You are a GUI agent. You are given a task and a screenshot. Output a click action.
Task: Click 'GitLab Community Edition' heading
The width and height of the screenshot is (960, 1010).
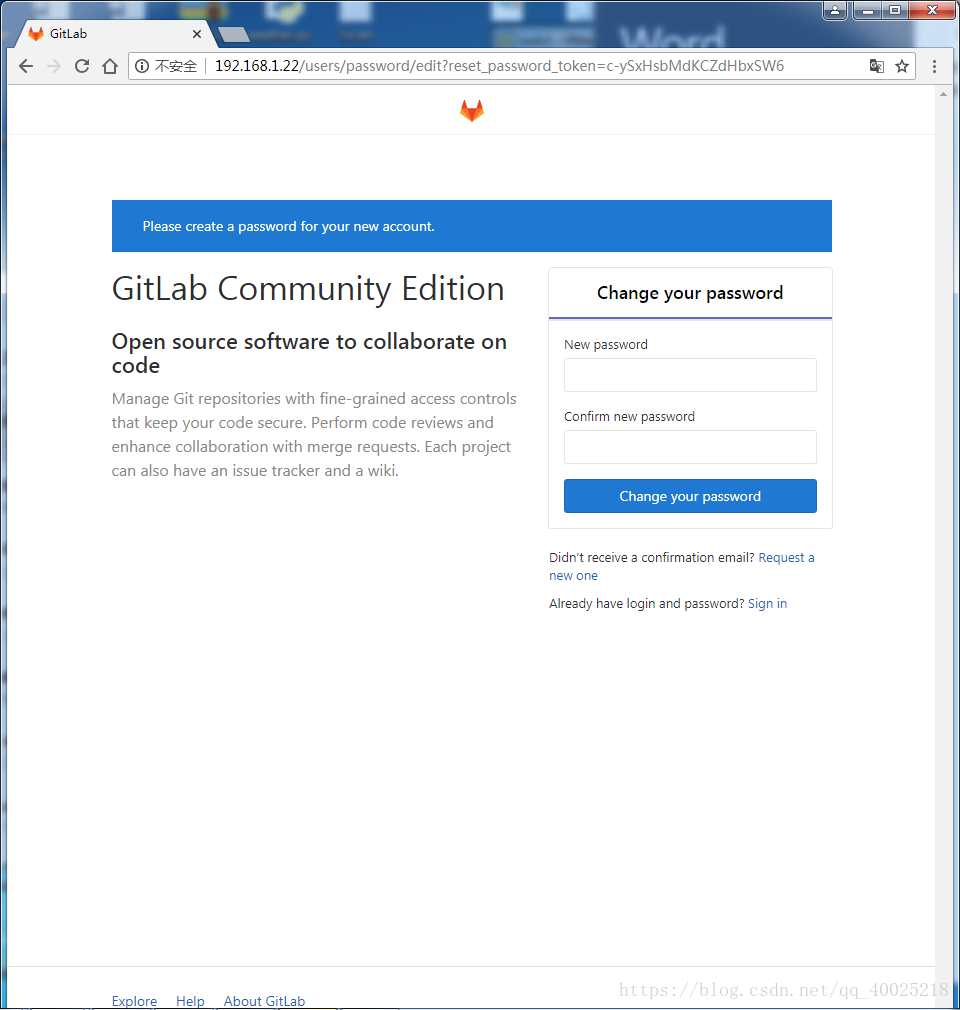pyautogui.click(x=308, y=288)
